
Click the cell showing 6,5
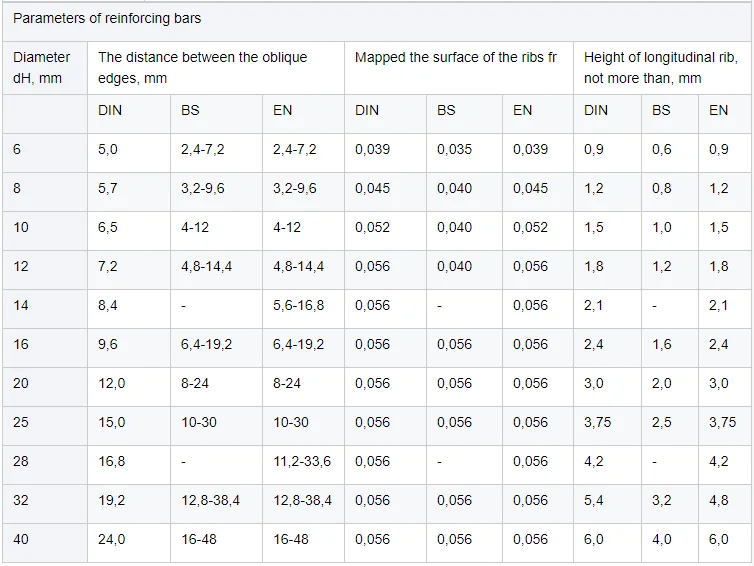108,227
